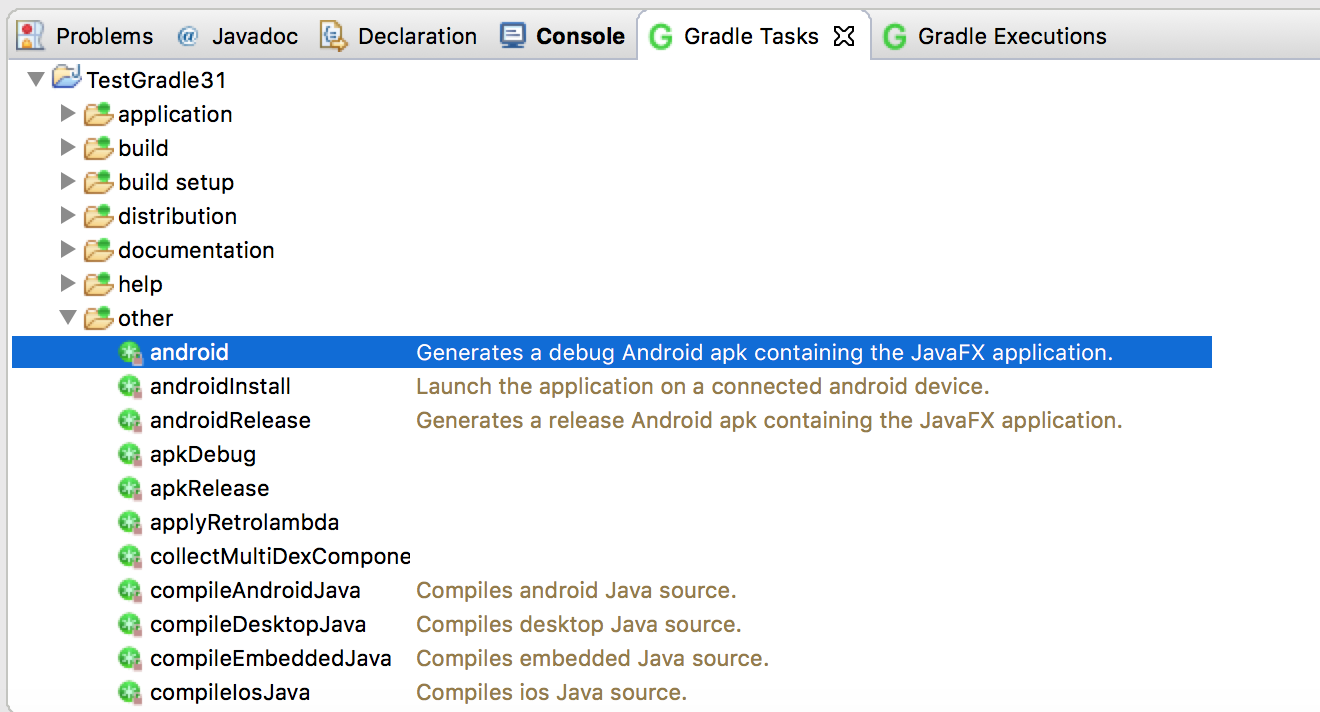Click the androidInstall task gear icon
This screenshot has width=1320, height=712.
130,387
